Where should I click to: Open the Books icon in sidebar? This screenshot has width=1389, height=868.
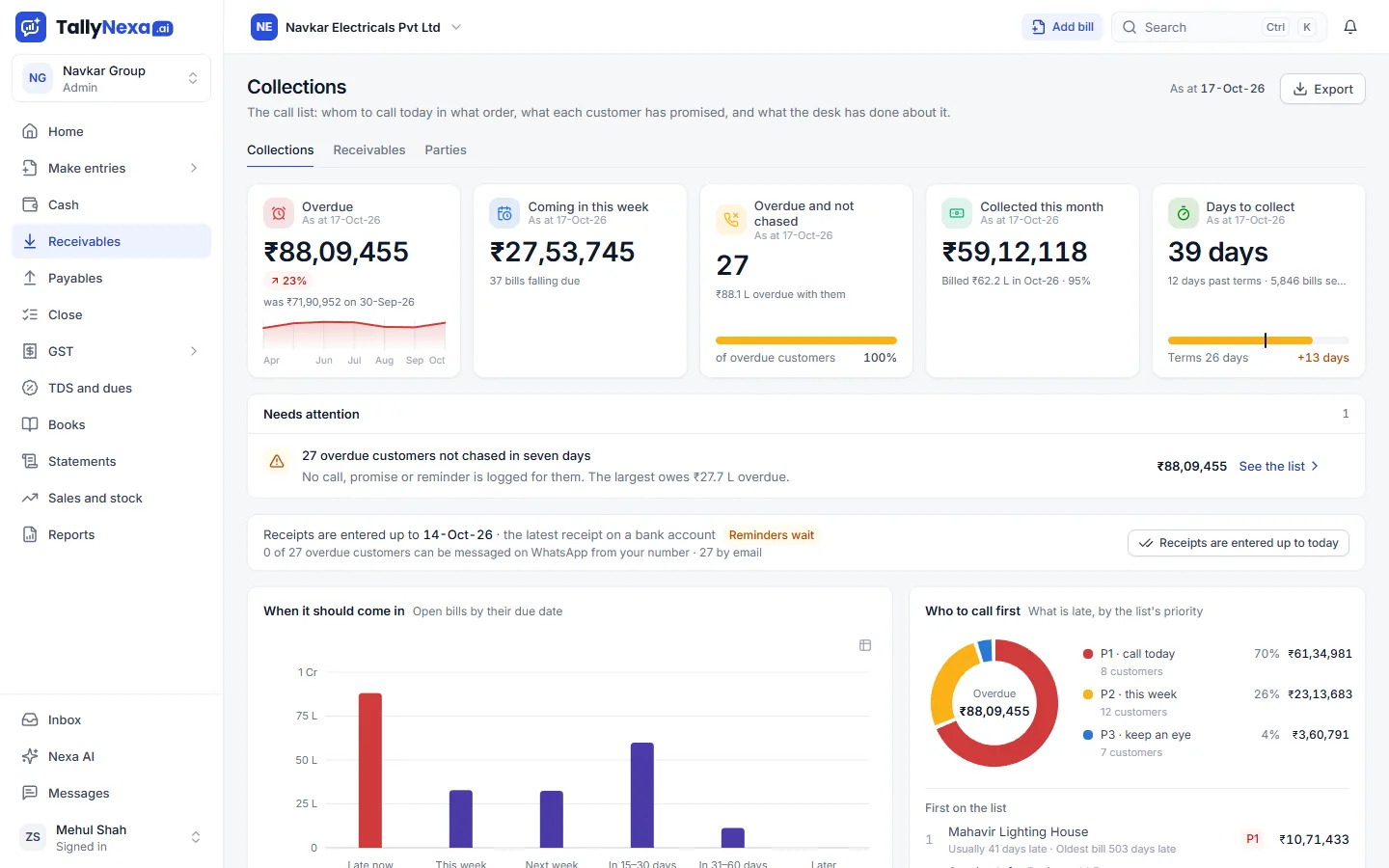click(30, 424)
